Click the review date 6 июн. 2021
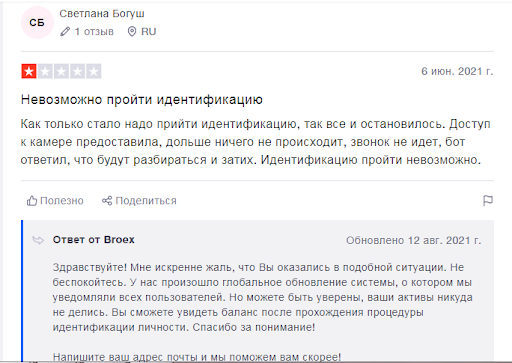The image size is (512, 363). pyautogui.click(x=457, y=71)
